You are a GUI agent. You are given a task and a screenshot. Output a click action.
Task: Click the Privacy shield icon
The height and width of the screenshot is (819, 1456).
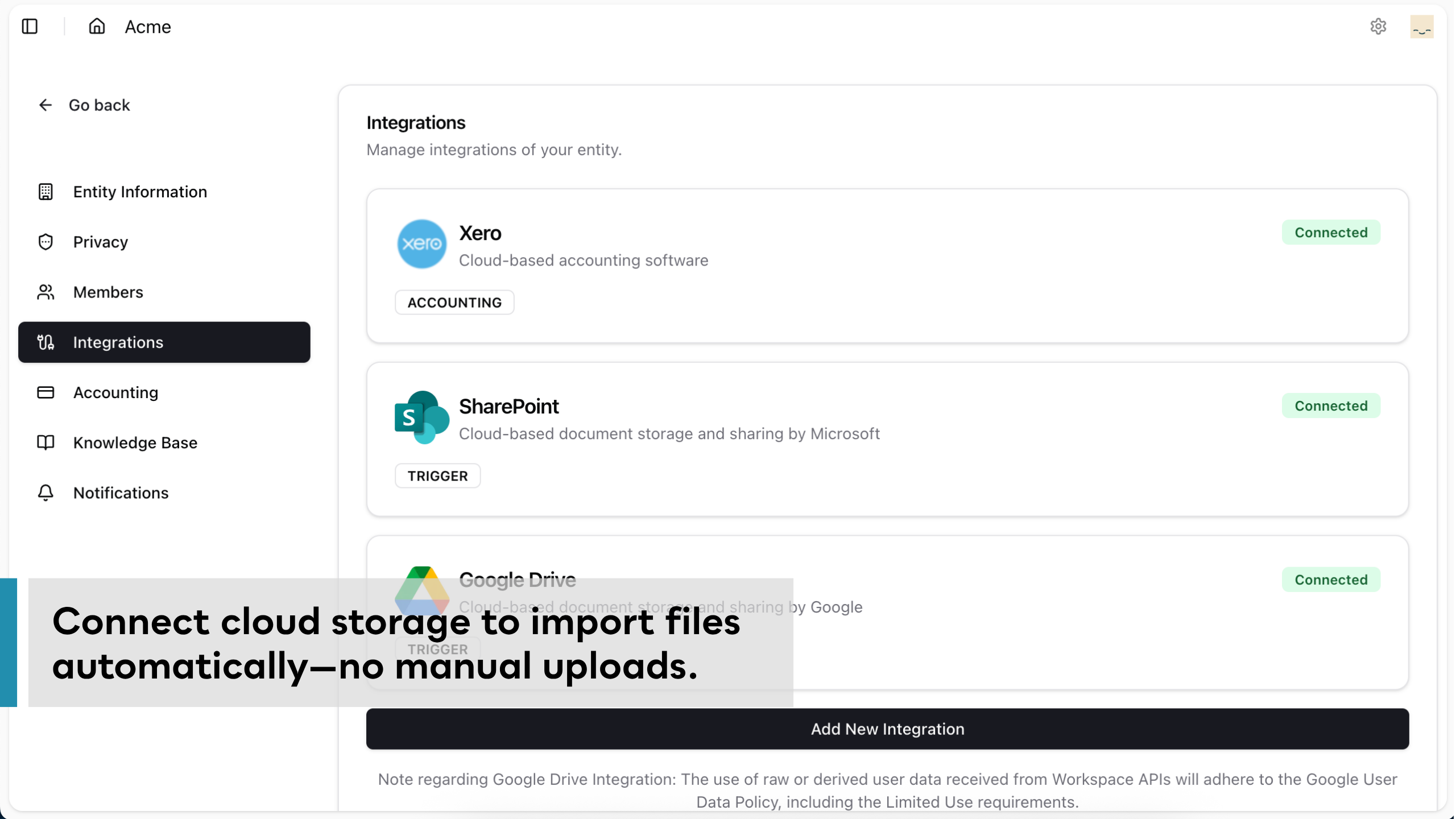[45, 242]
